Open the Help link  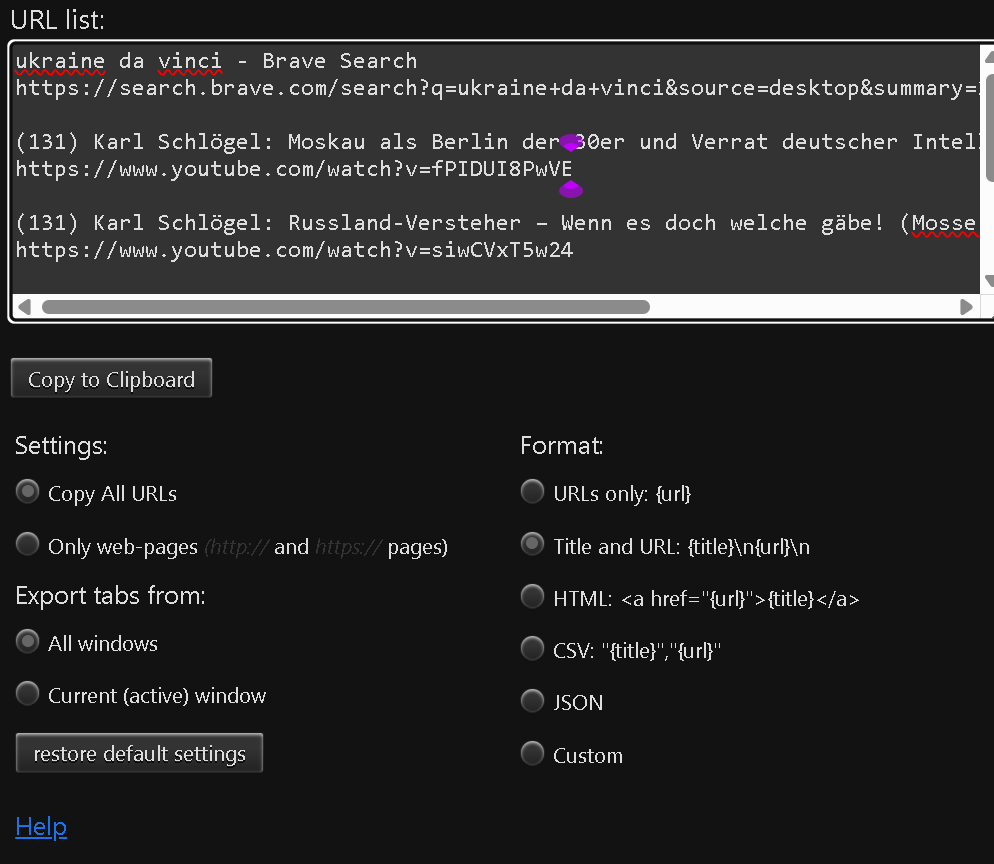pos(41,827)
